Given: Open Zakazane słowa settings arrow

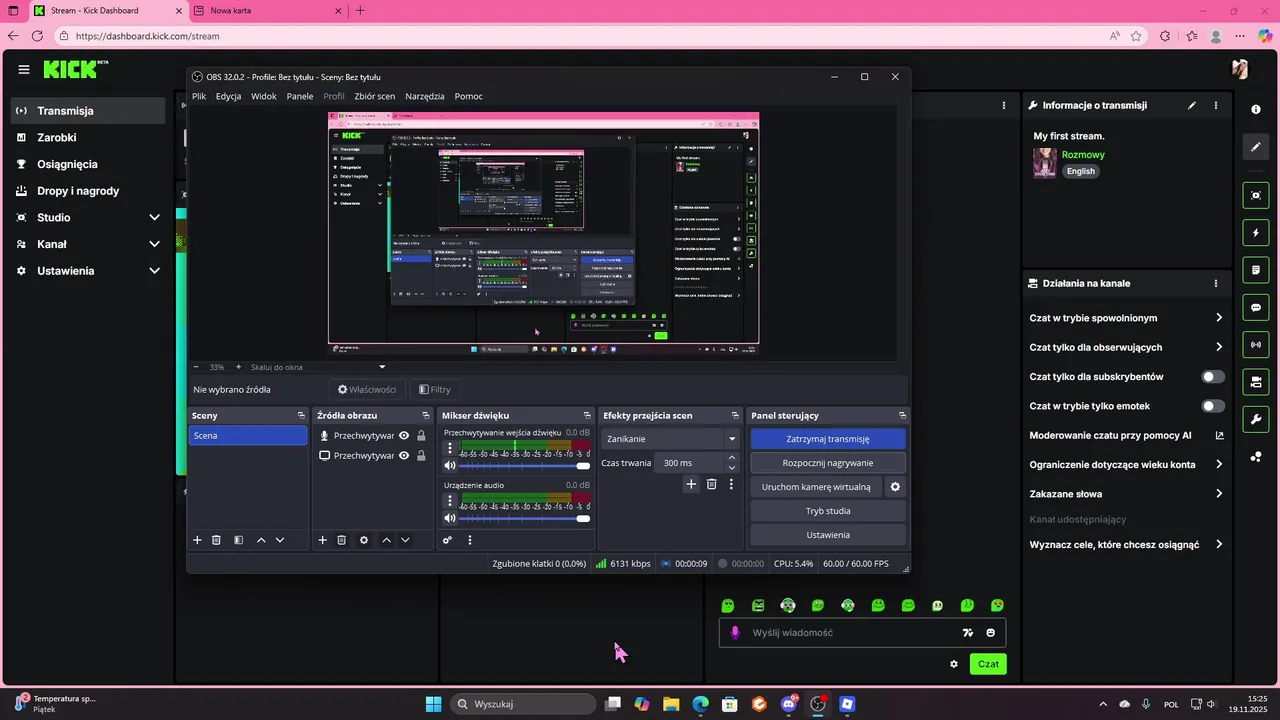Looking at the screenshot, I should coord(1219,493).
